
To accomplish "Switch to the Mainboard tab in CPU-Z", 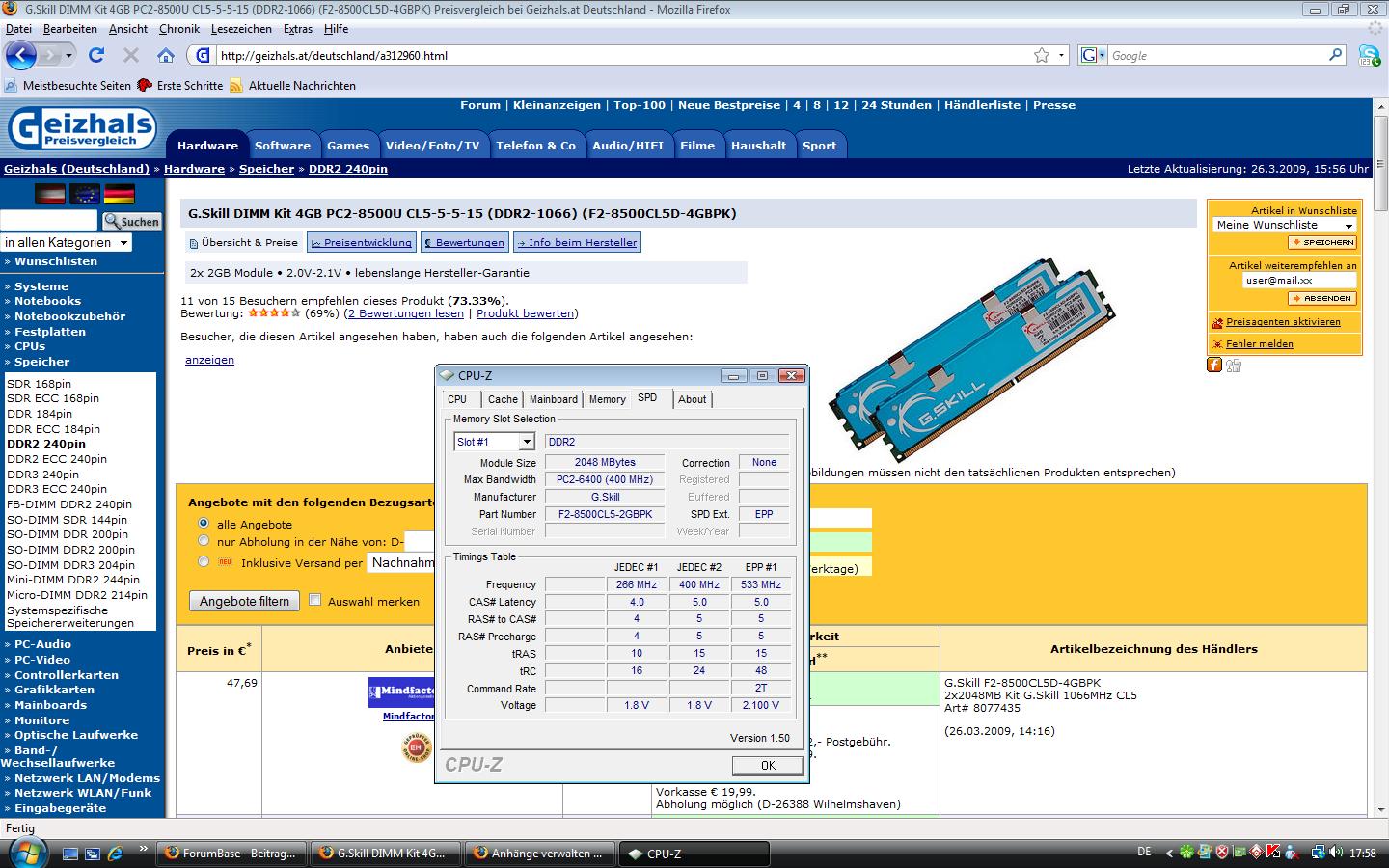I will click(x=554, y=399).
